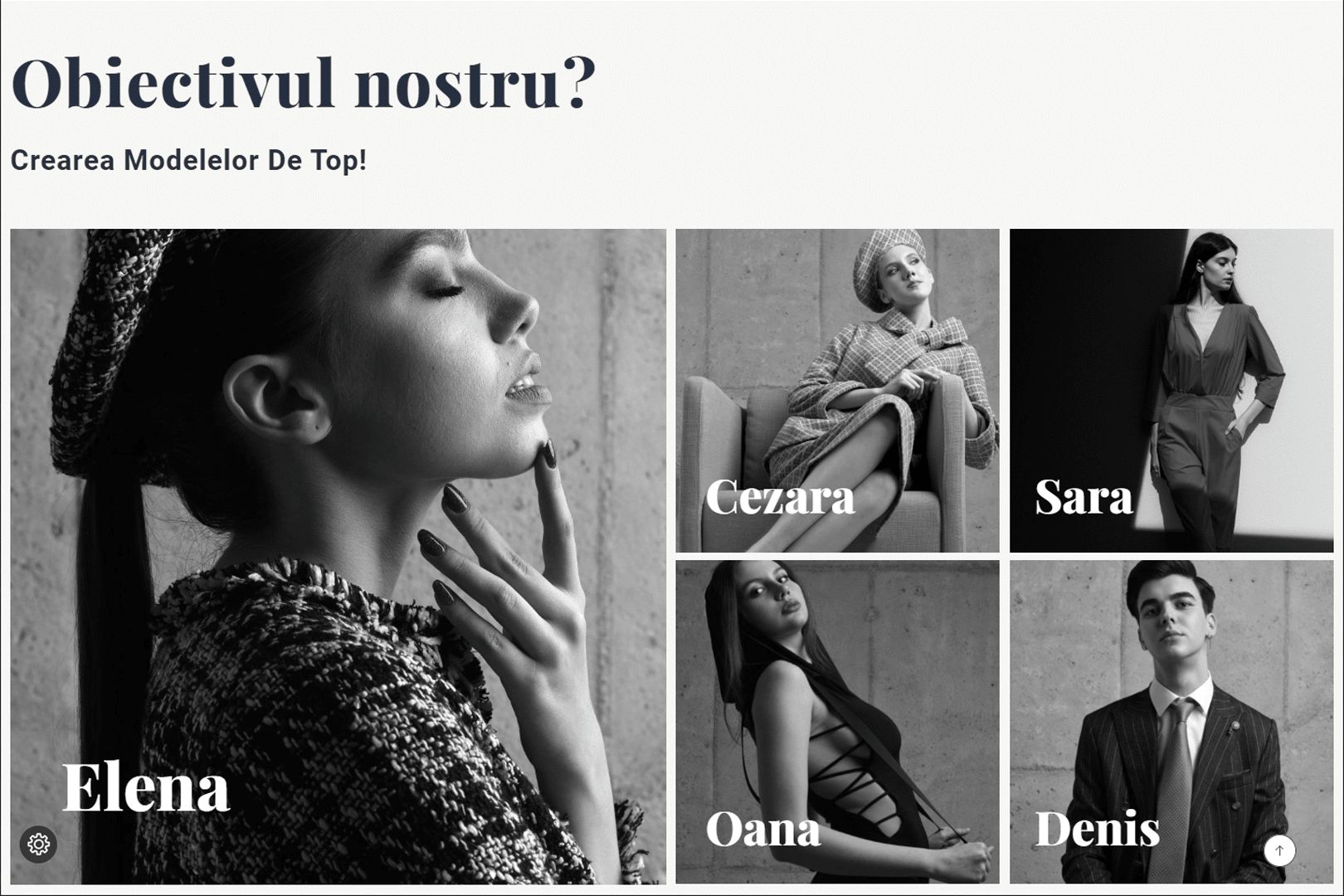Click the Cezara name caption

pos(780,497)
